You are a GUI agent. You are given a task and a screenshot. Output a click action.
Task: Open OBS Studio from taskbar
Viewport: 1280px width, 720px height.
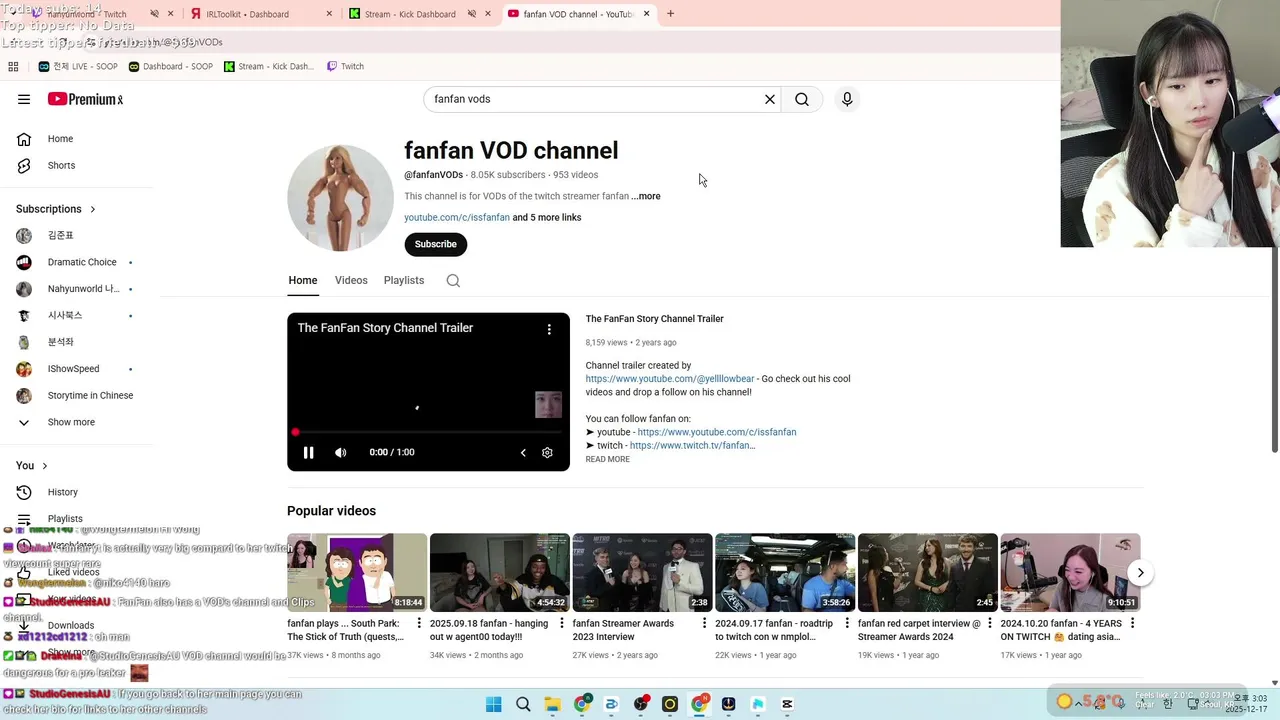click(x=641, y=704)
